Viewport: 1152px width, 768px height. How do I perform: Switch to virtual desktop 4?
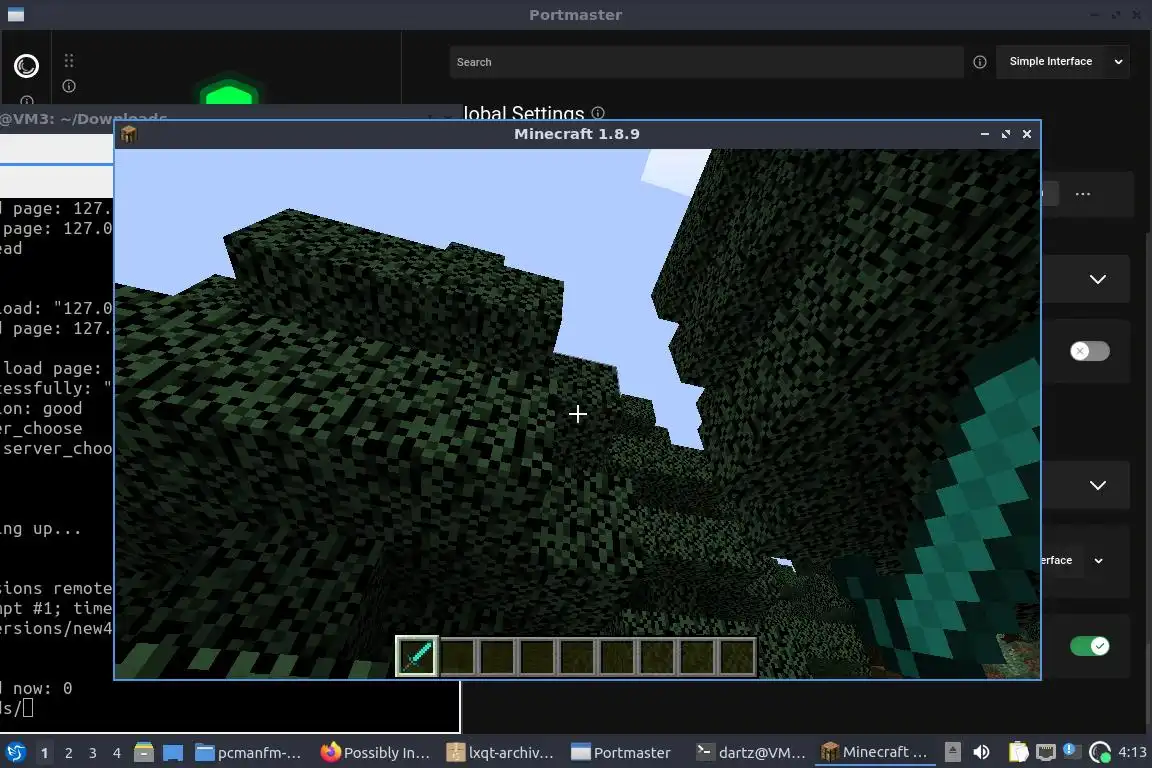pos(117,753)
